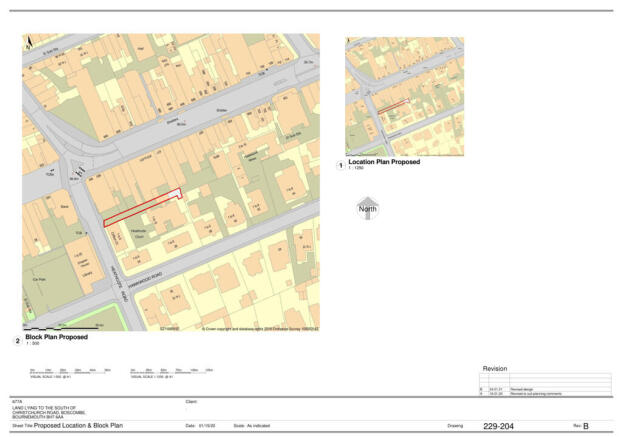The width and height of the screenshot is (622, 437).
Task: Click the drawing number '229-204'
Action: coord(498,426)
